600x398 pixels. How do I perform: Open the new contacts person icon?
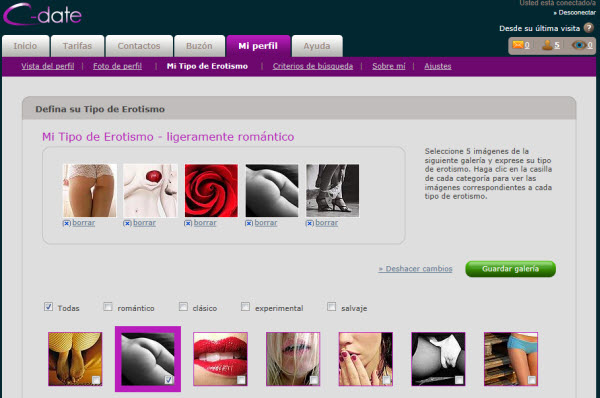[548, 45]
